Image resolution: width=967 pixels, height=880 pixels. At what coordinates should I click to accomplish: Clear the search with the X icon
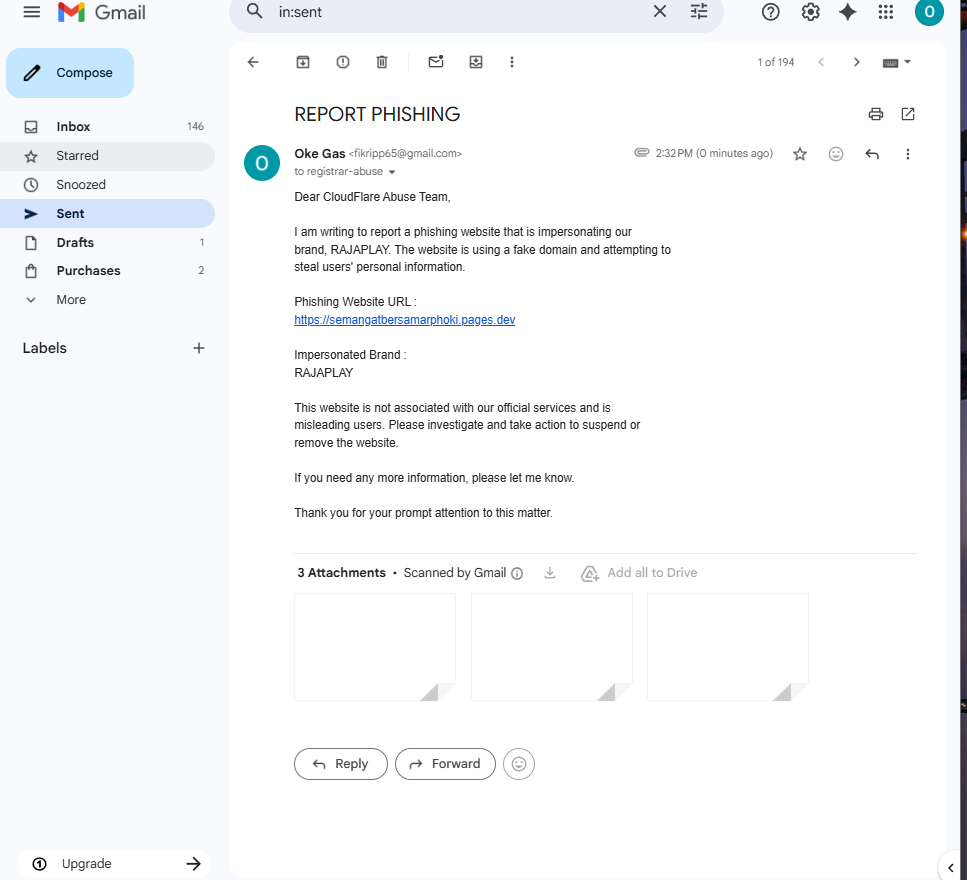coord(659,11)
